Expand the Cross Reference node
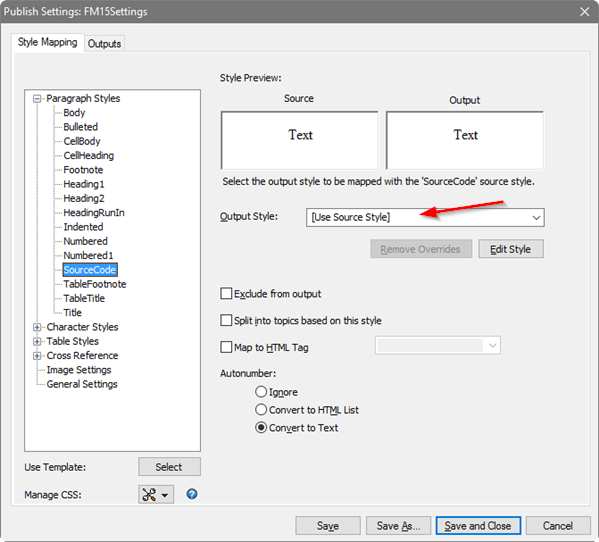The image size is (599, 542). click(37, 356)
